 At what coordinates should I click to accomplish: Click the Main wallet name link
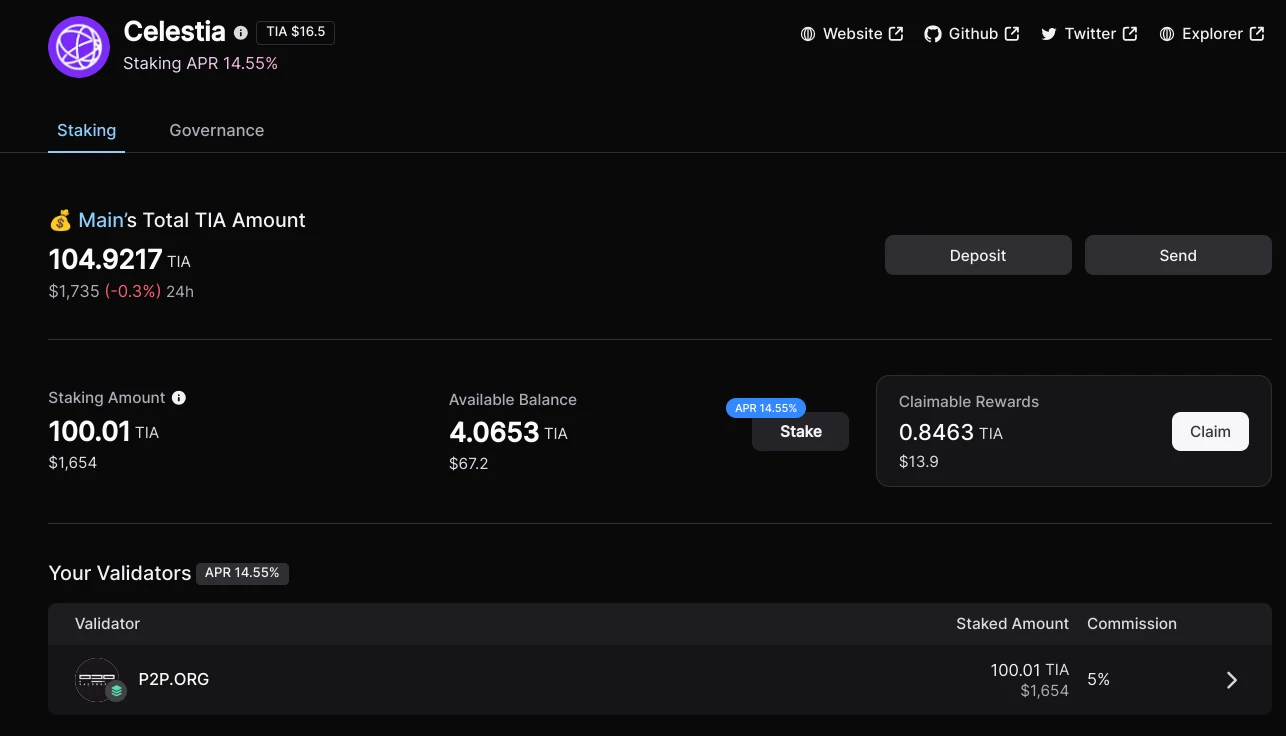coord(101,220)
